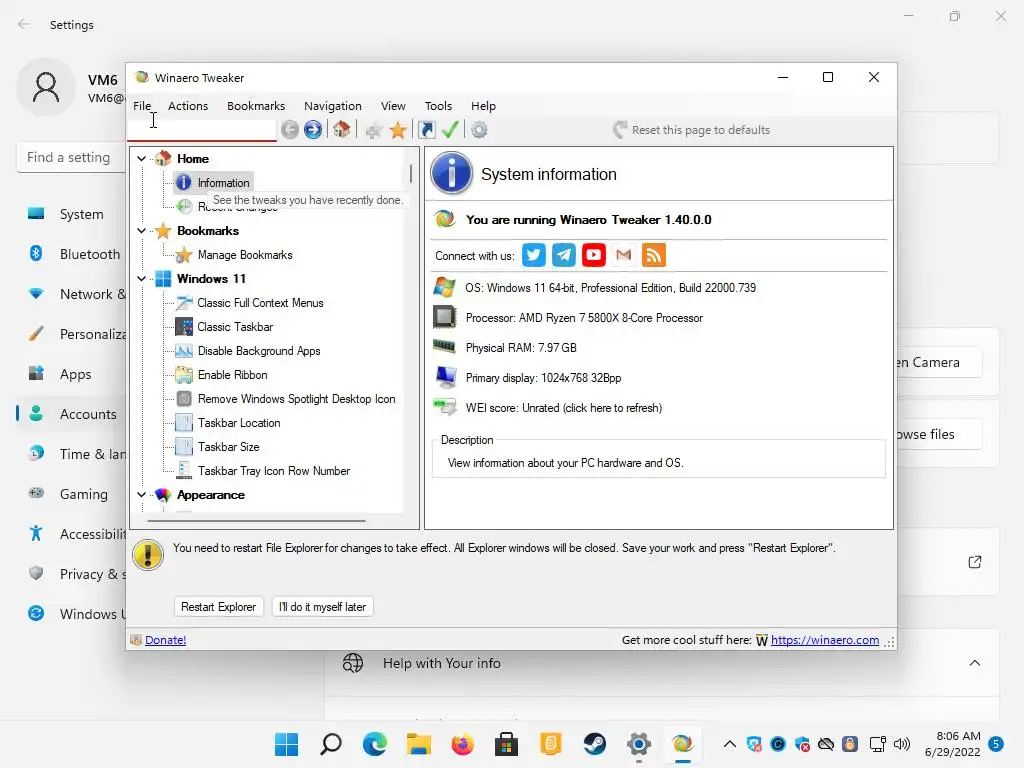Open bookmarks with the orange star icon
Image resolution: width=1024 pixels, height=768 pixels.
[x=398, y=130]
